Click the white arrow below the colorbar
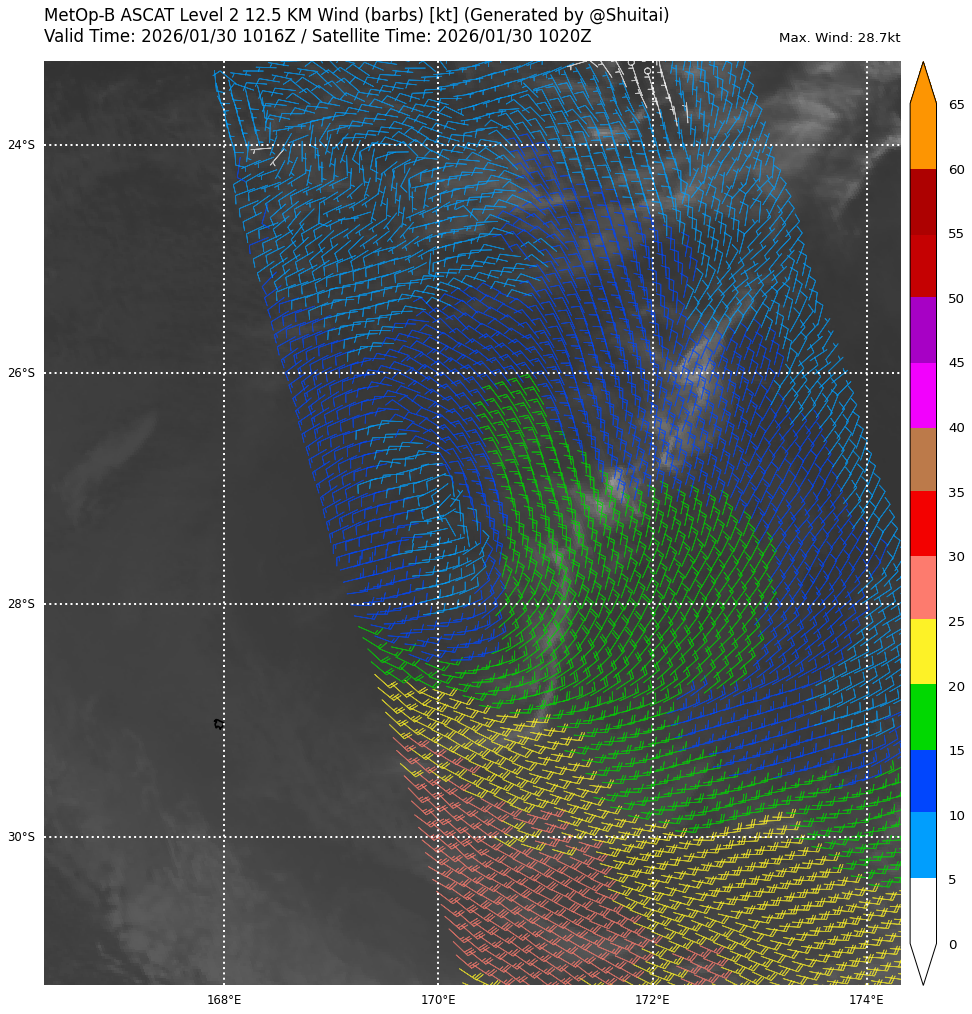Image resolution: width=972 pixels, height=1014 pixels. click(922, 962)
